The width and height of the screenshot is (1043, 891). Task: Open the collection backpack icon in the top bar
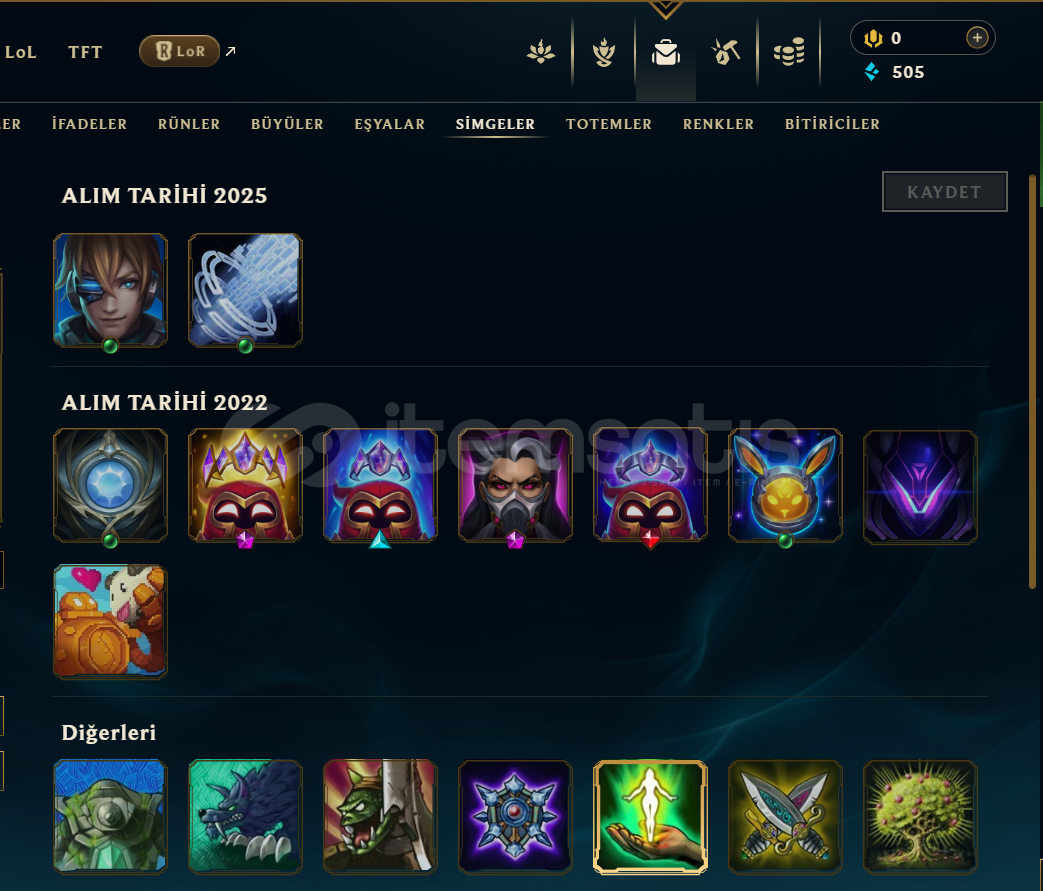[x=666, y=52]
